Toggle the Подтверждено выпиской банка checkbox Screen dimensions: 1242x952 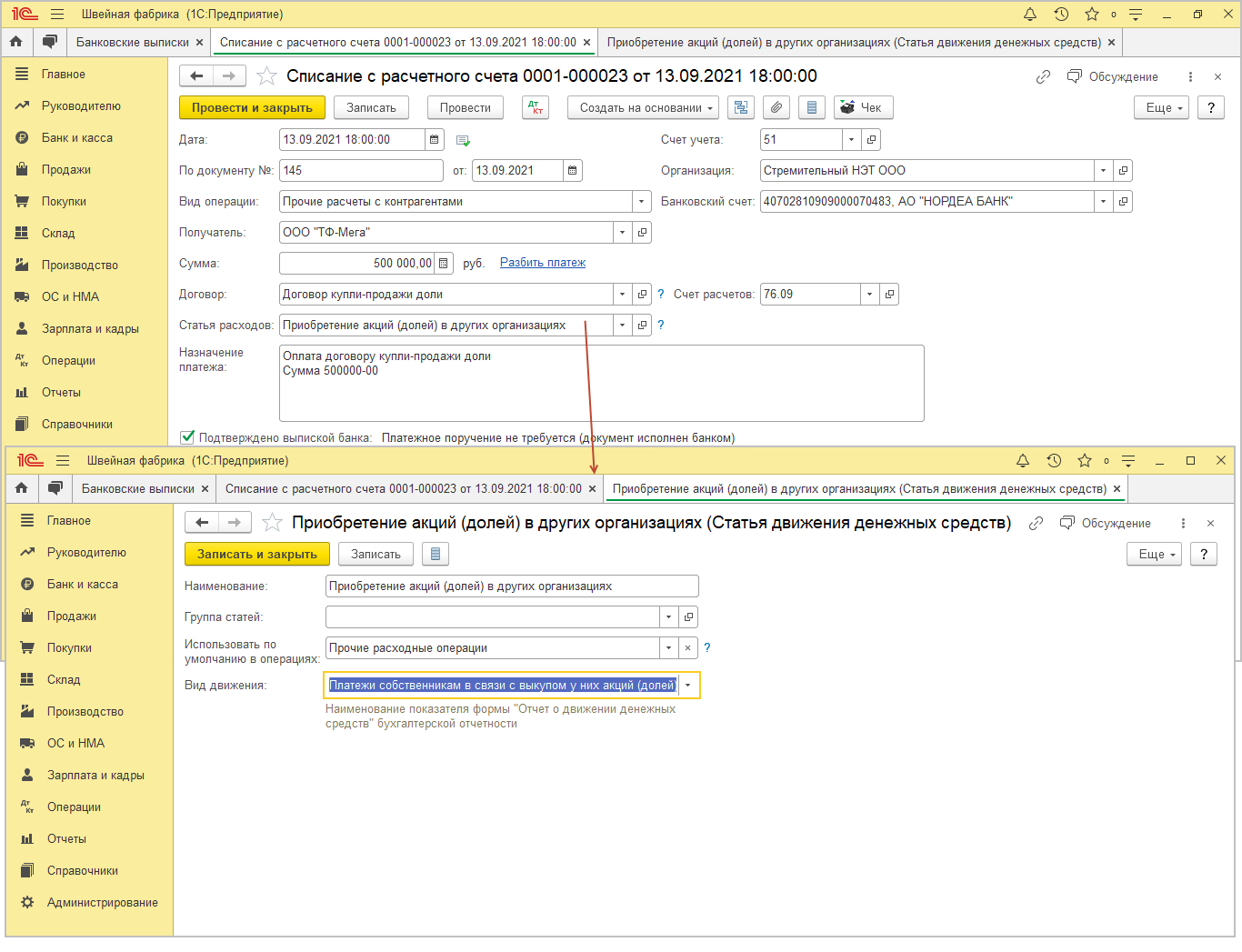click(x=187, y=437)
